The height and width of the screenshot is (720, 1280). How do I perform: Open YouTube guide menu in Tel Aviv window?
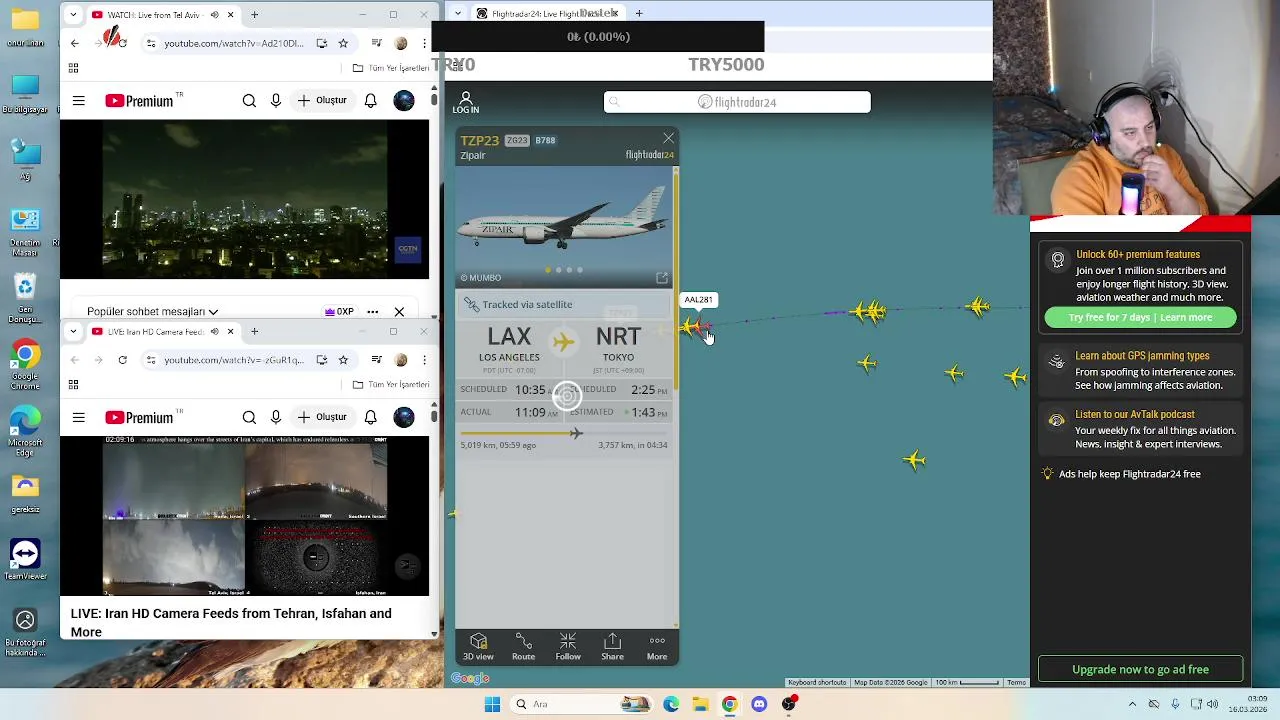pyautogui.click(x=79, y=101)
